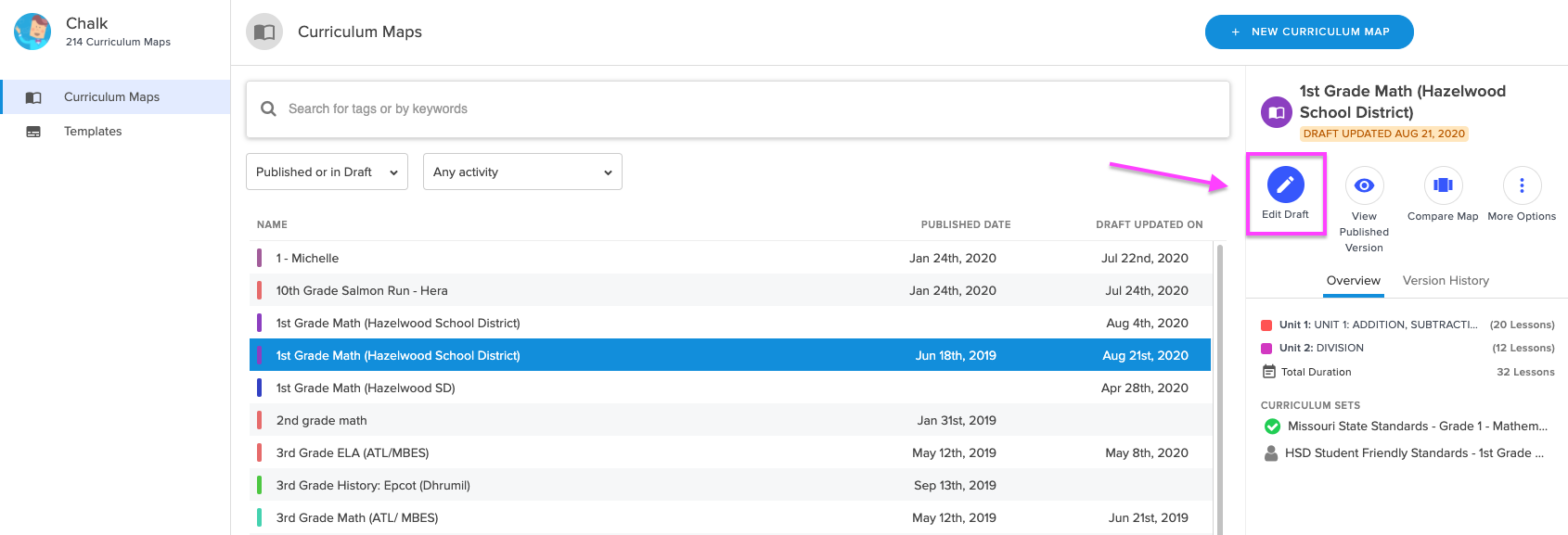
Task: Click the search for tags input field
Action: tap(738, 109)
